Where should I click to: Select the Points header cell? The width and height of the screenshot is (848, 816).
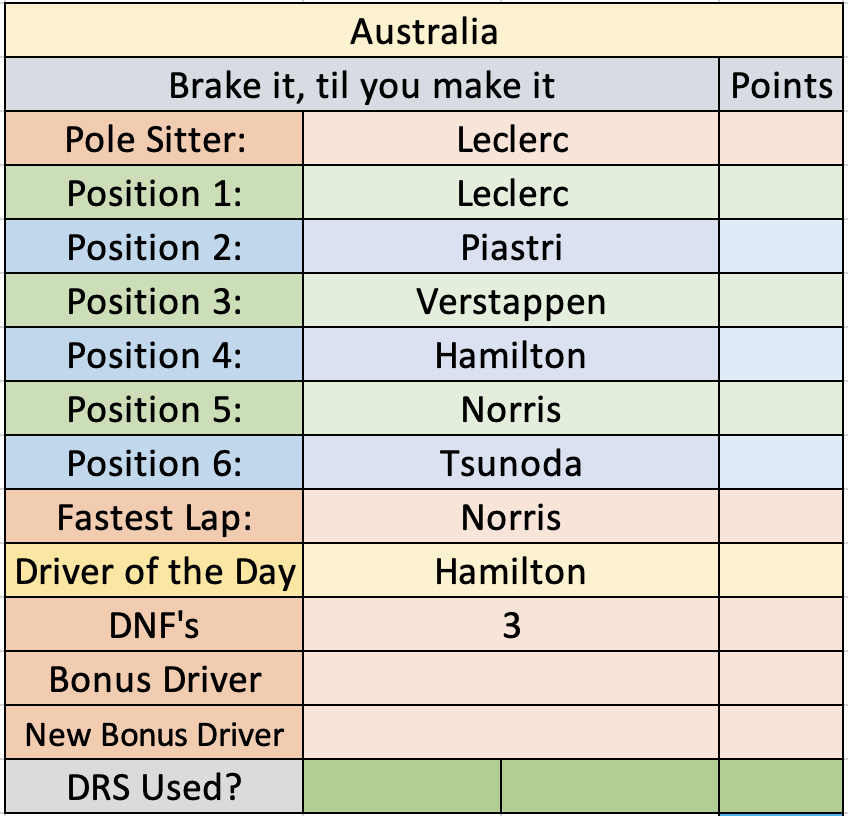[781, 84]
